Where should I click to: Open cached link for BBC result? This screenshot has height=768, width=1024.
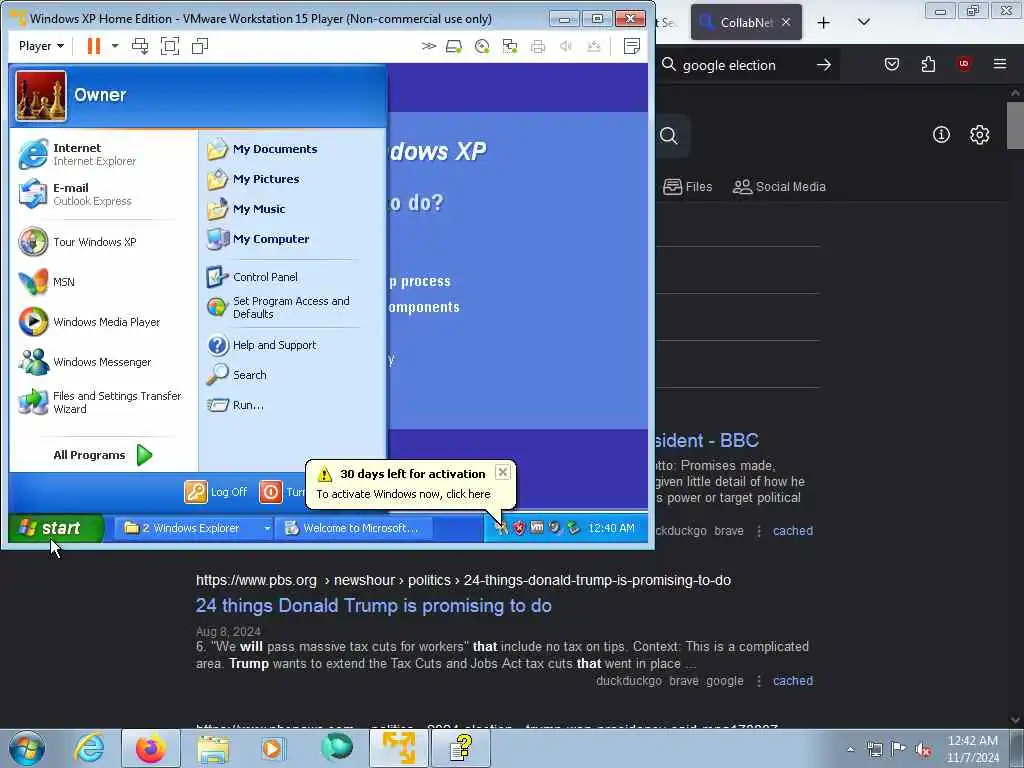tap(793, 531)
